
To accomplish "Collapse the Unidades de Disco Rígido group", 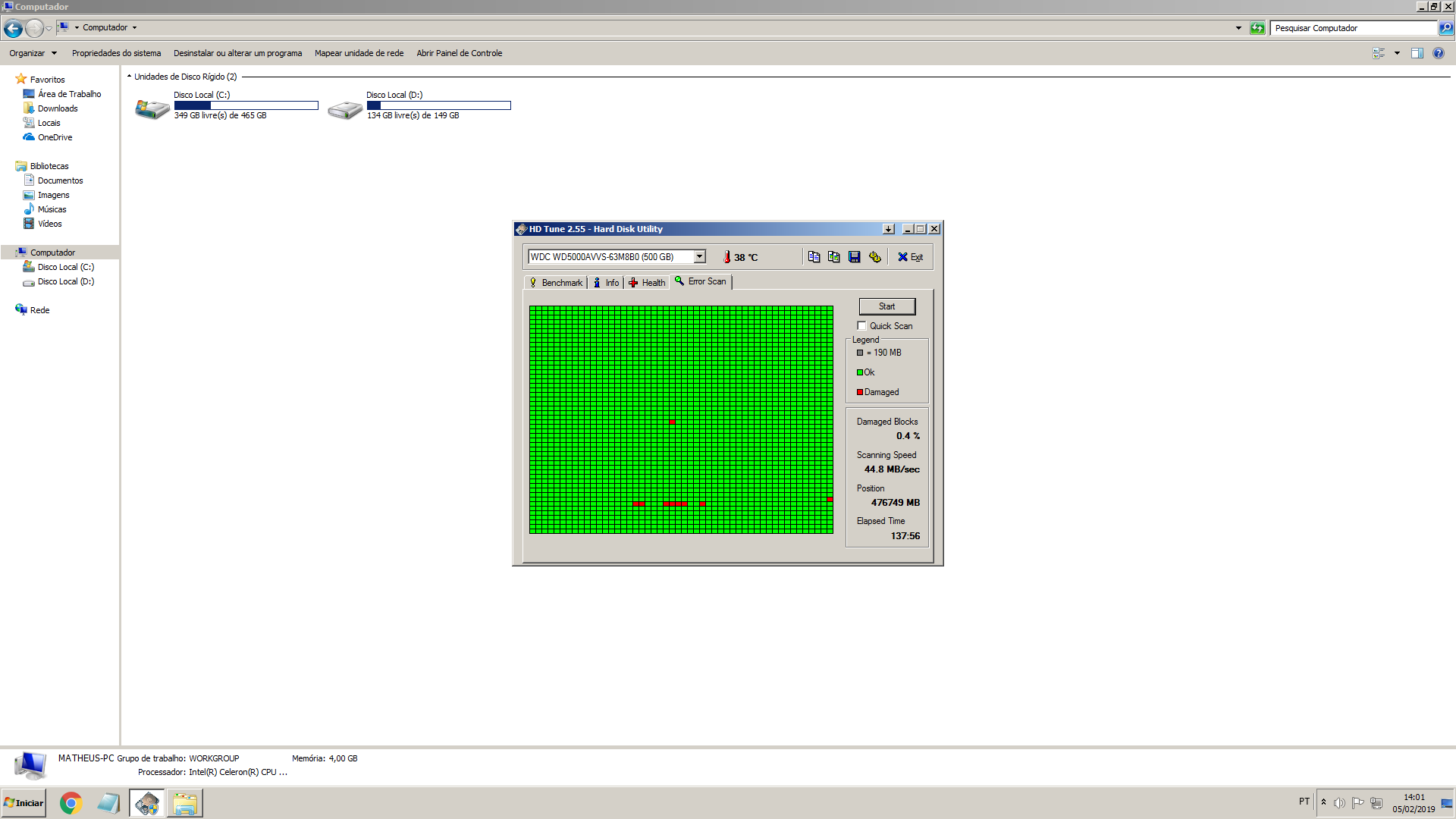I will pos(129,77).
